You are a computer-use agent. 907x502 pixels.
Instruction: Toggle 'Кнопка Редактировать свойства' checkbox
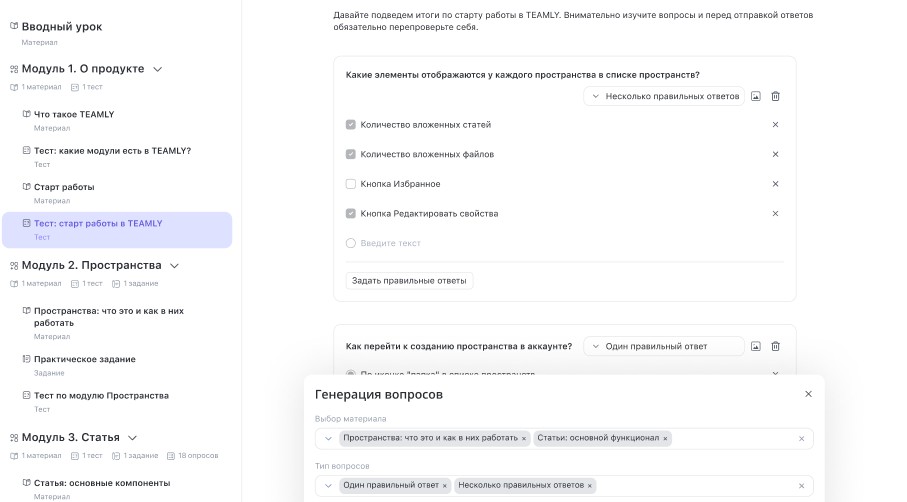(351, 214)
